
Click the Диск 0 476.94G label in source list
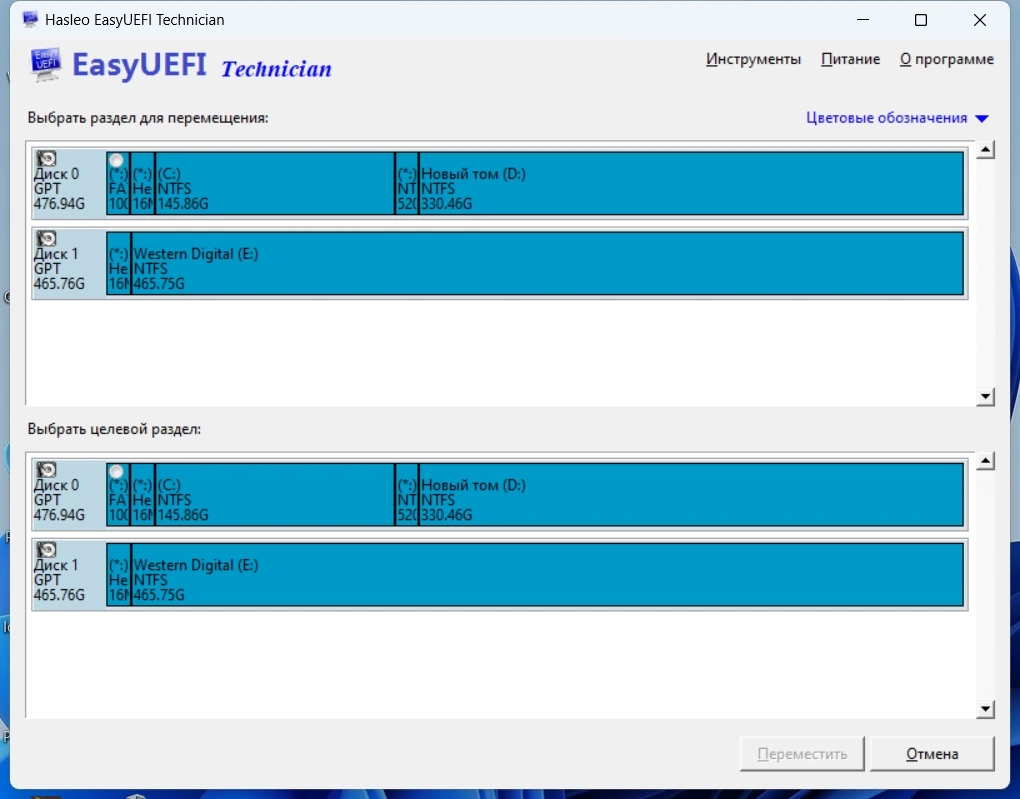59,189
